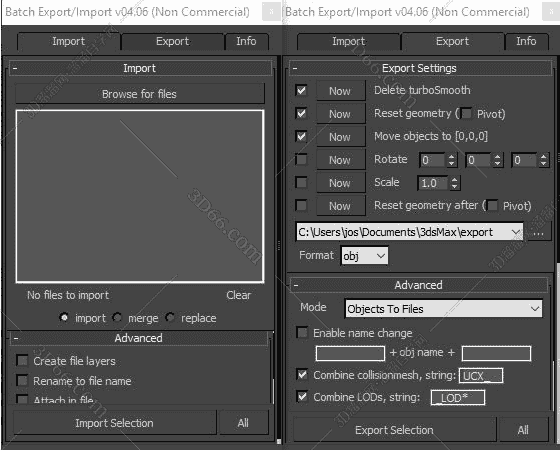Screen dimensions: 560x450
Task: Enable the Rotate checkbox
Action: pyautogui.click(x=301, y=159)
